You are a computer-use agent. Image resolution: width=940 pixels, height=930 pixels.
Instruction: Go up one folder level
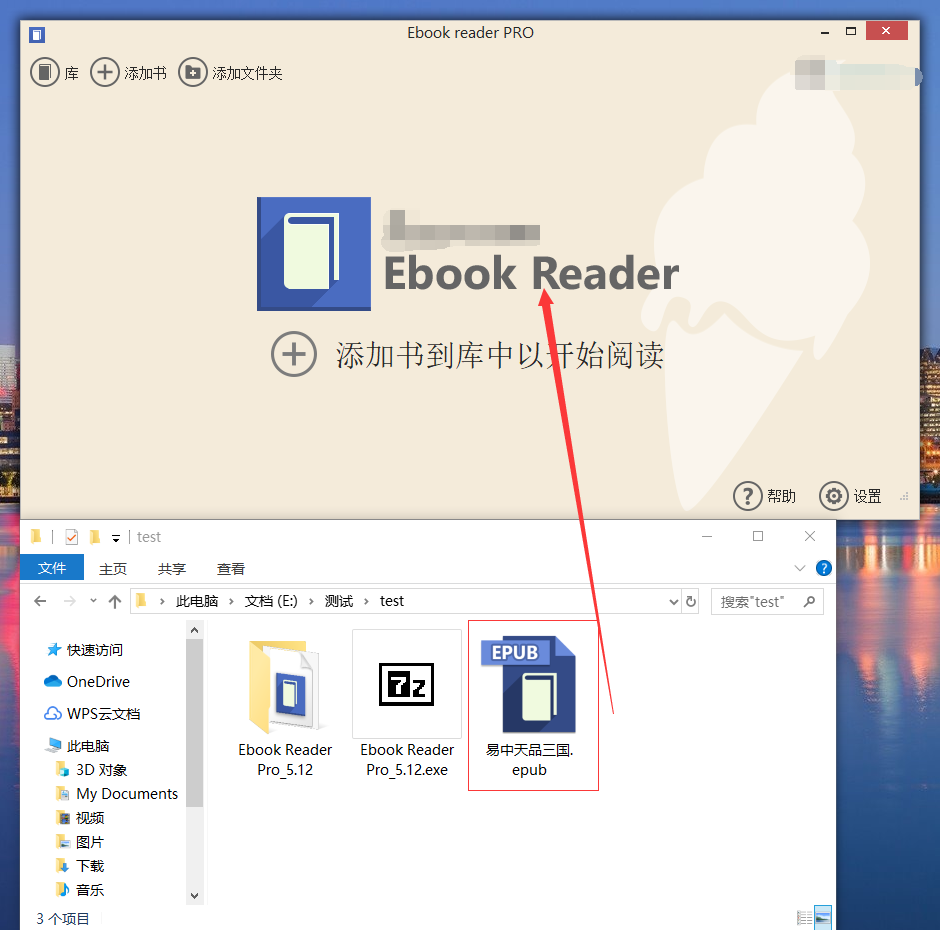pyautogui.click(x=115, y=601)
